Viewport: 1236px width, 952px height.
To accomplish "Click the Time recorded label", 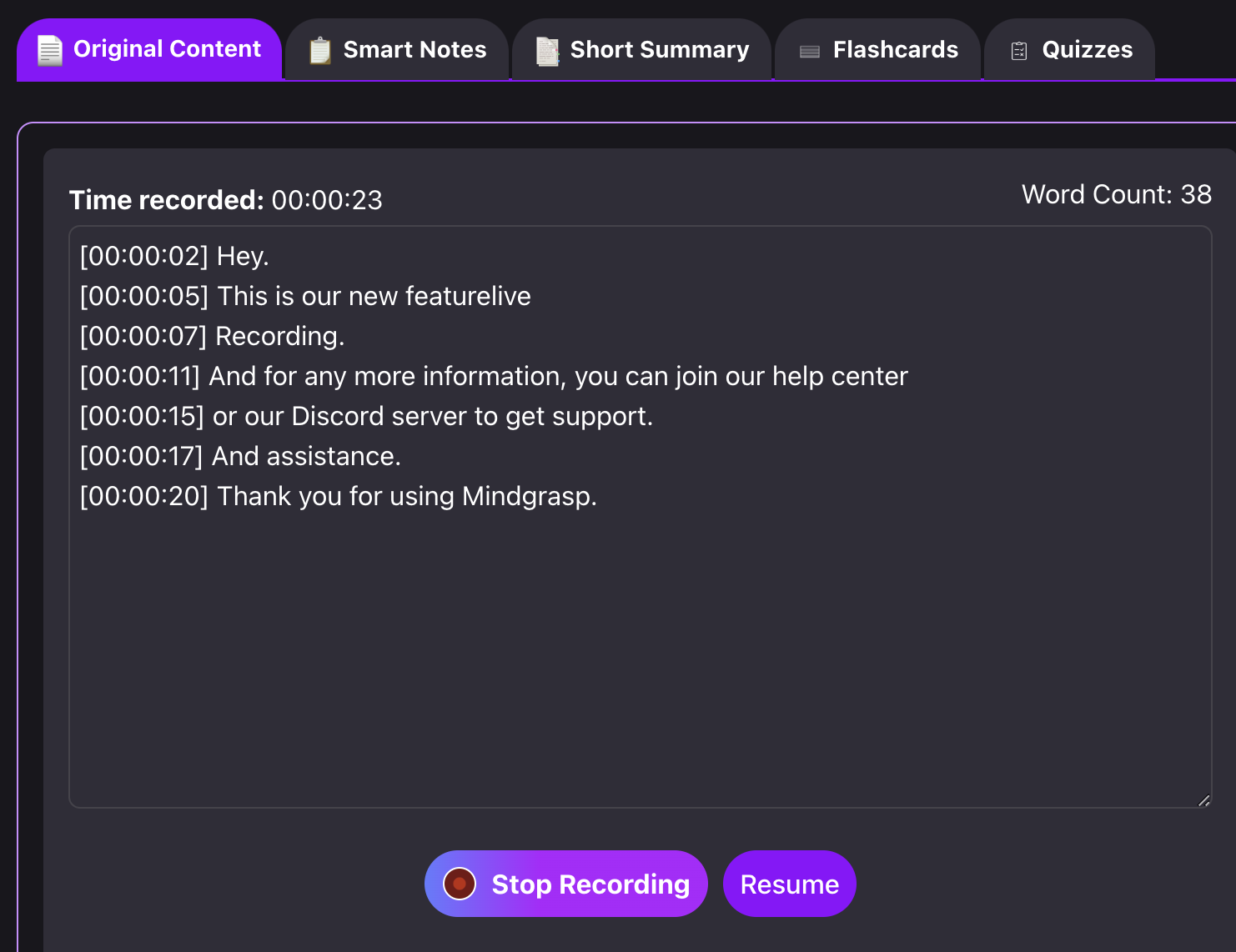I will point(166,199).
